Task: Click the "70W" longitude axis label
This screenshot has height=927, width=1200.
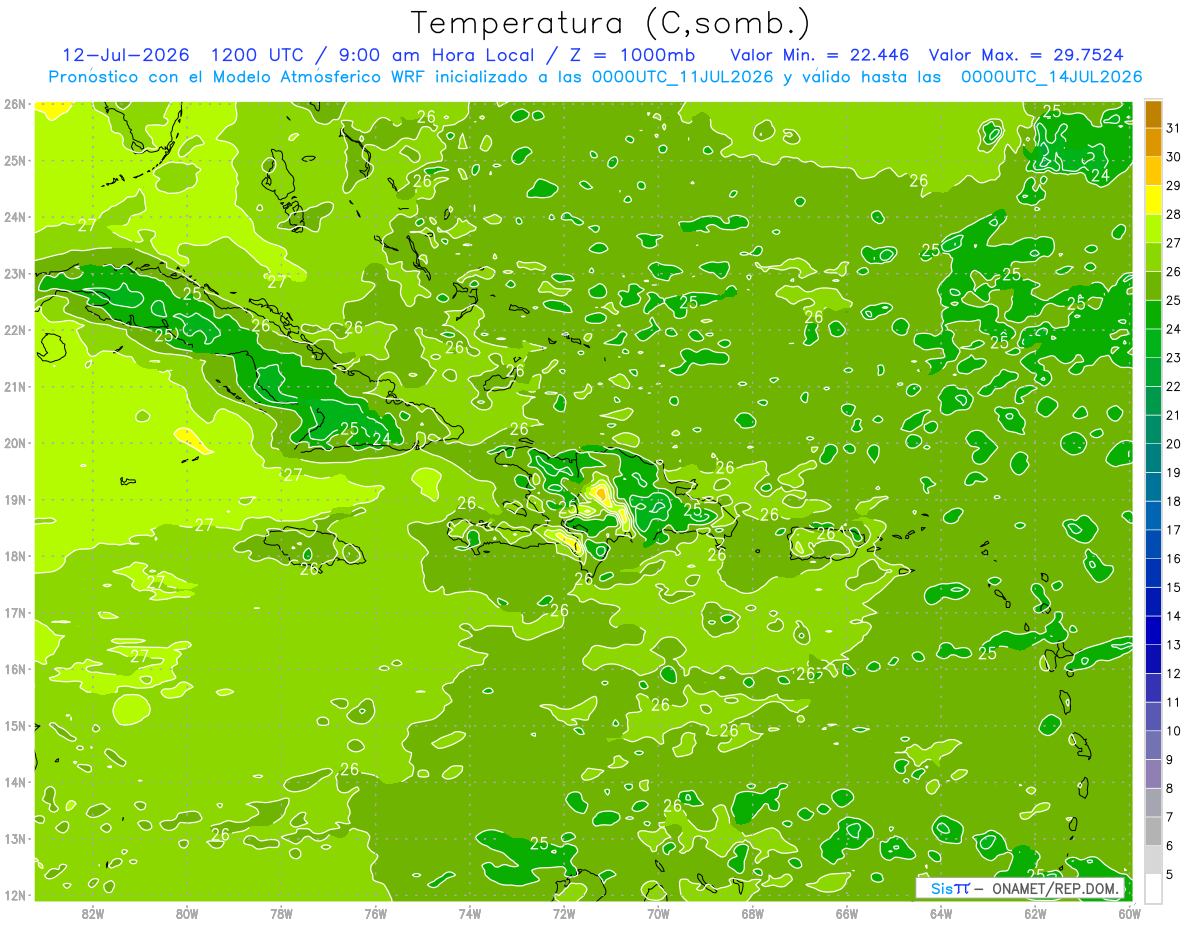Action: tap(658, 913)
